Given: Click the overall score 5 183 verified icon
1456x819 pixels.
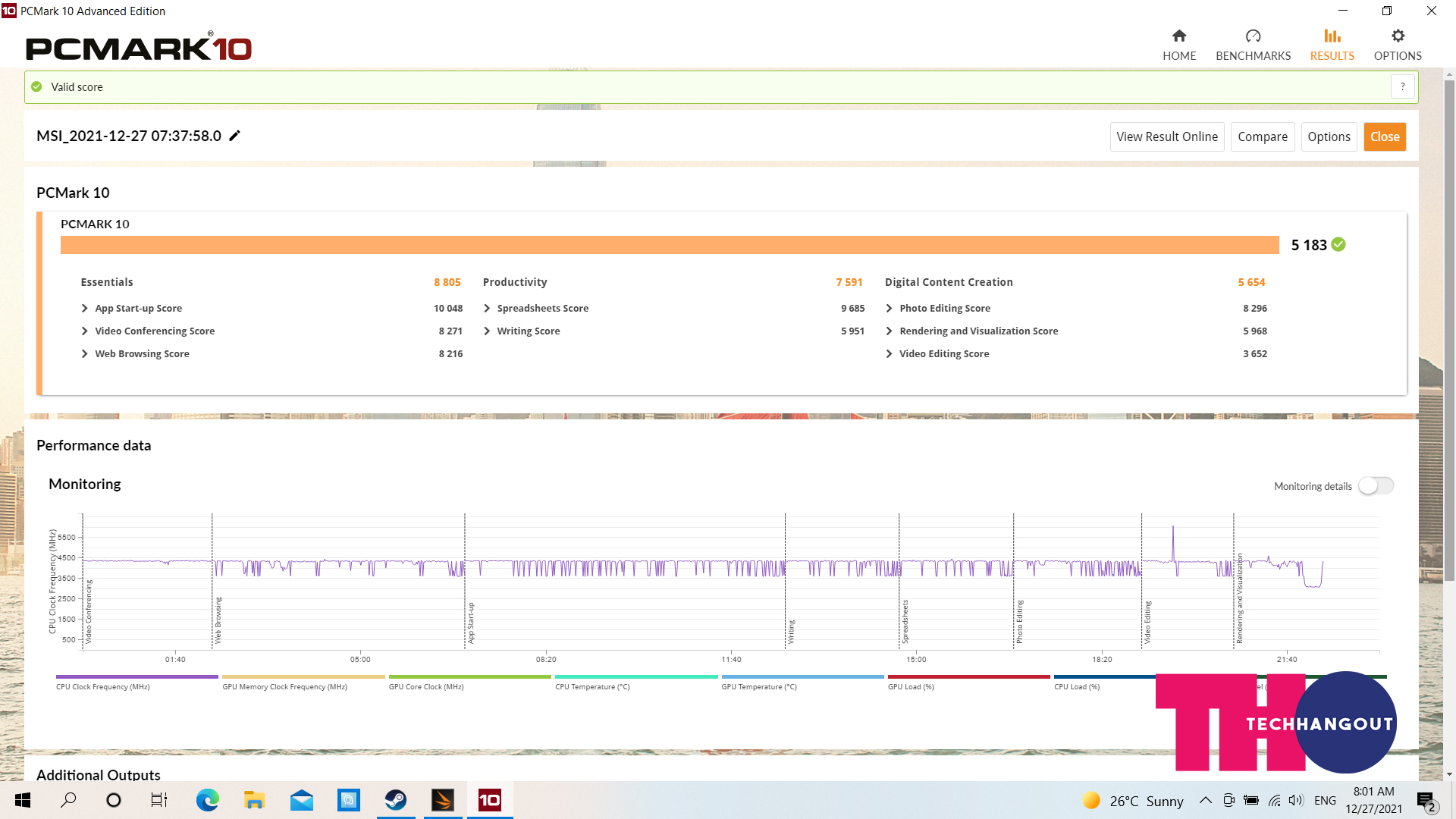Looking at the screenshot, I should (x=1338, y=244).
